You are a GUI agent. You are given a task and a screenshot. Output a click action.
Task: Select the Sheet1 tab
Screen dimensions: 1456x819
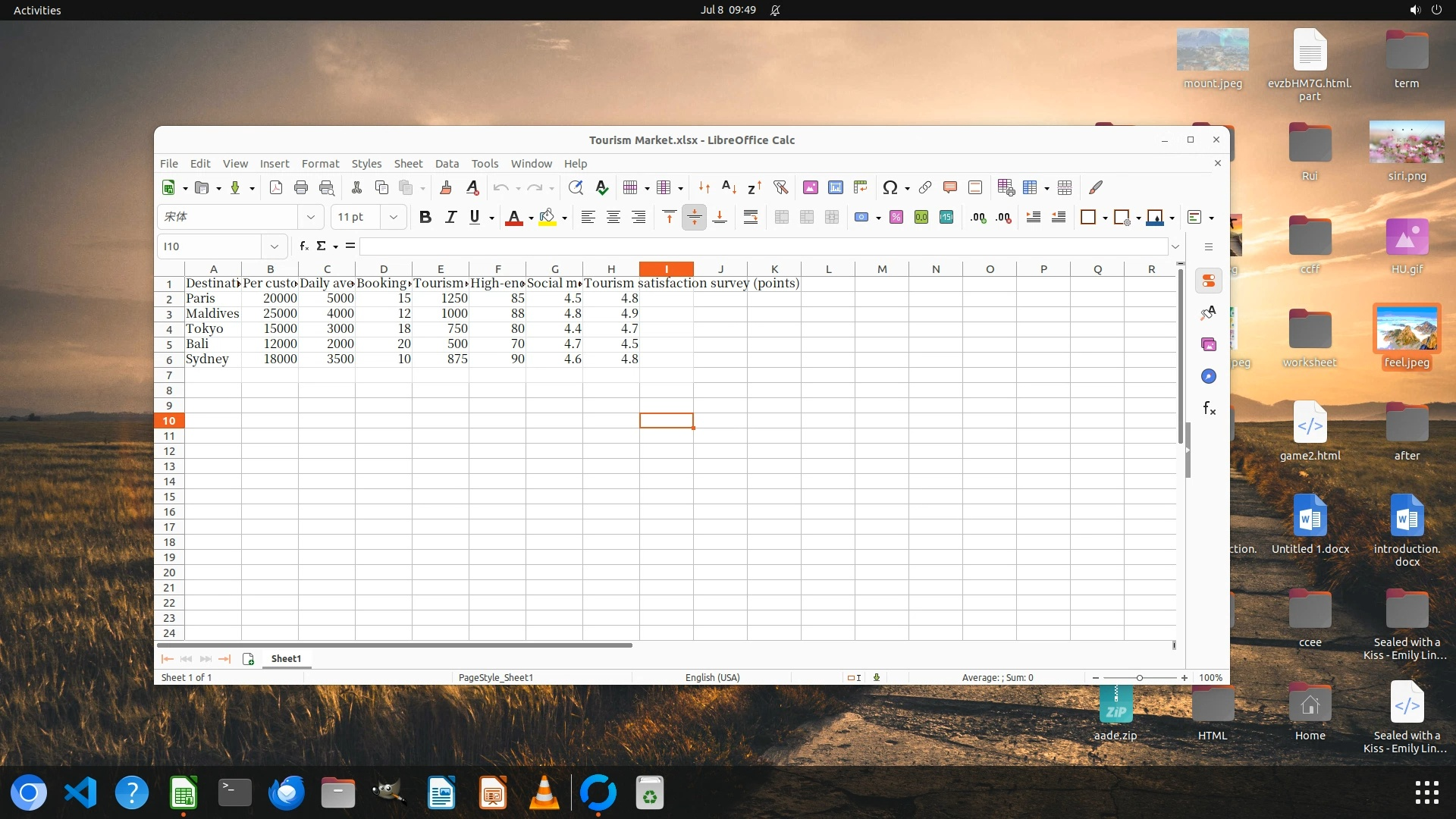286,658
